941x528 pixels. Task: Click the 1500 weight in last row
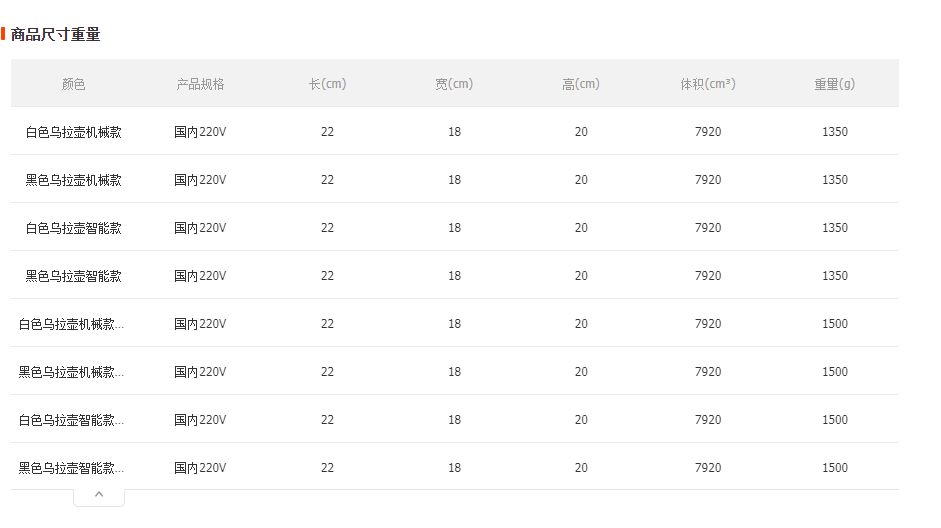tap(835, 468)
